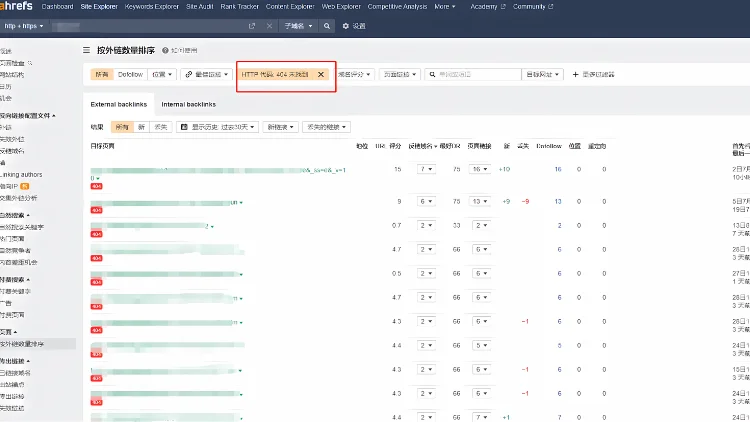Open Keywords Explorer in top navigation
The image size is (750, 422).
click(x=152, y=7)
